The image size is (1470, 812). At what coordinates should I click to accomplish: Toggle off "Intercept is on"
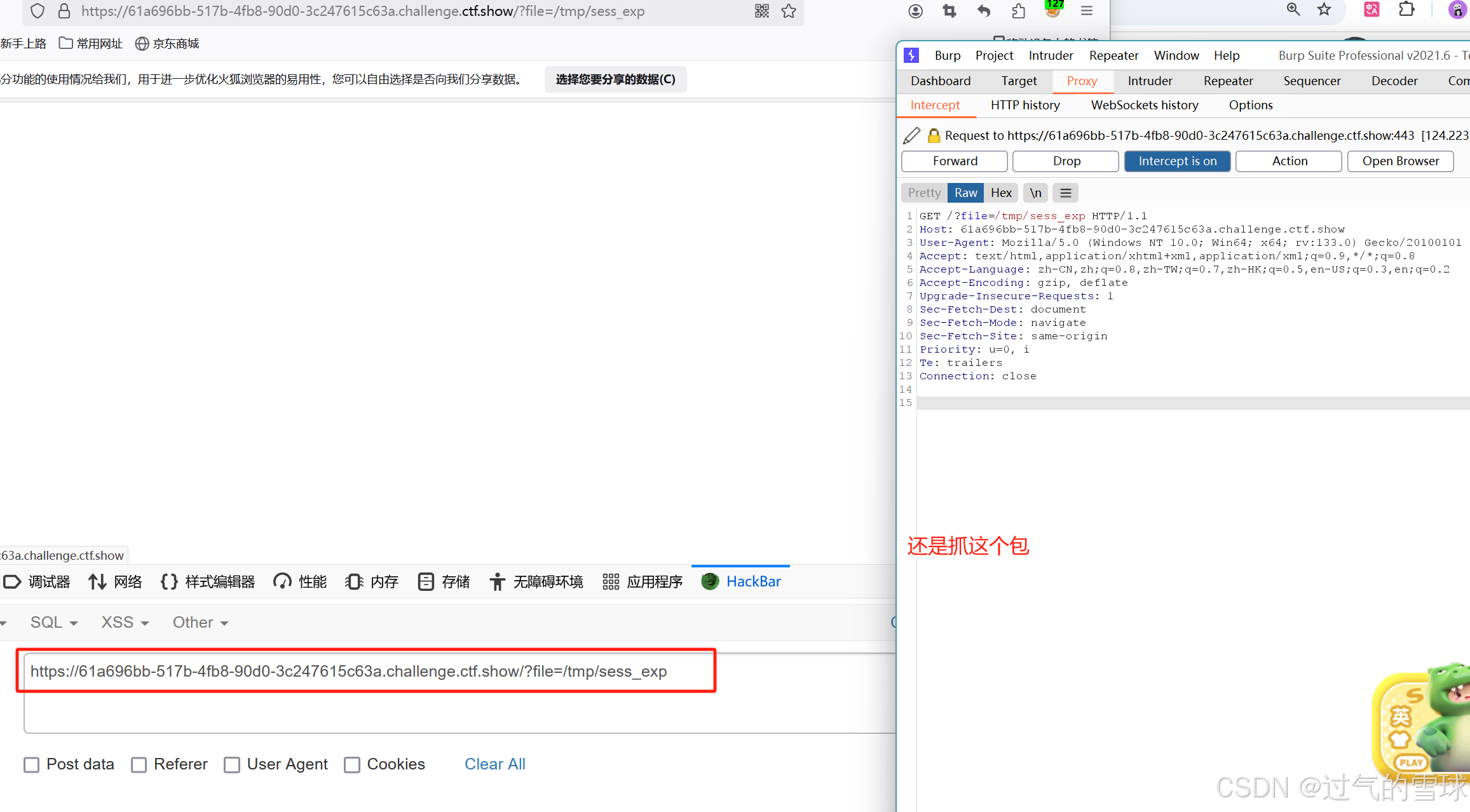pos(1177,161)
